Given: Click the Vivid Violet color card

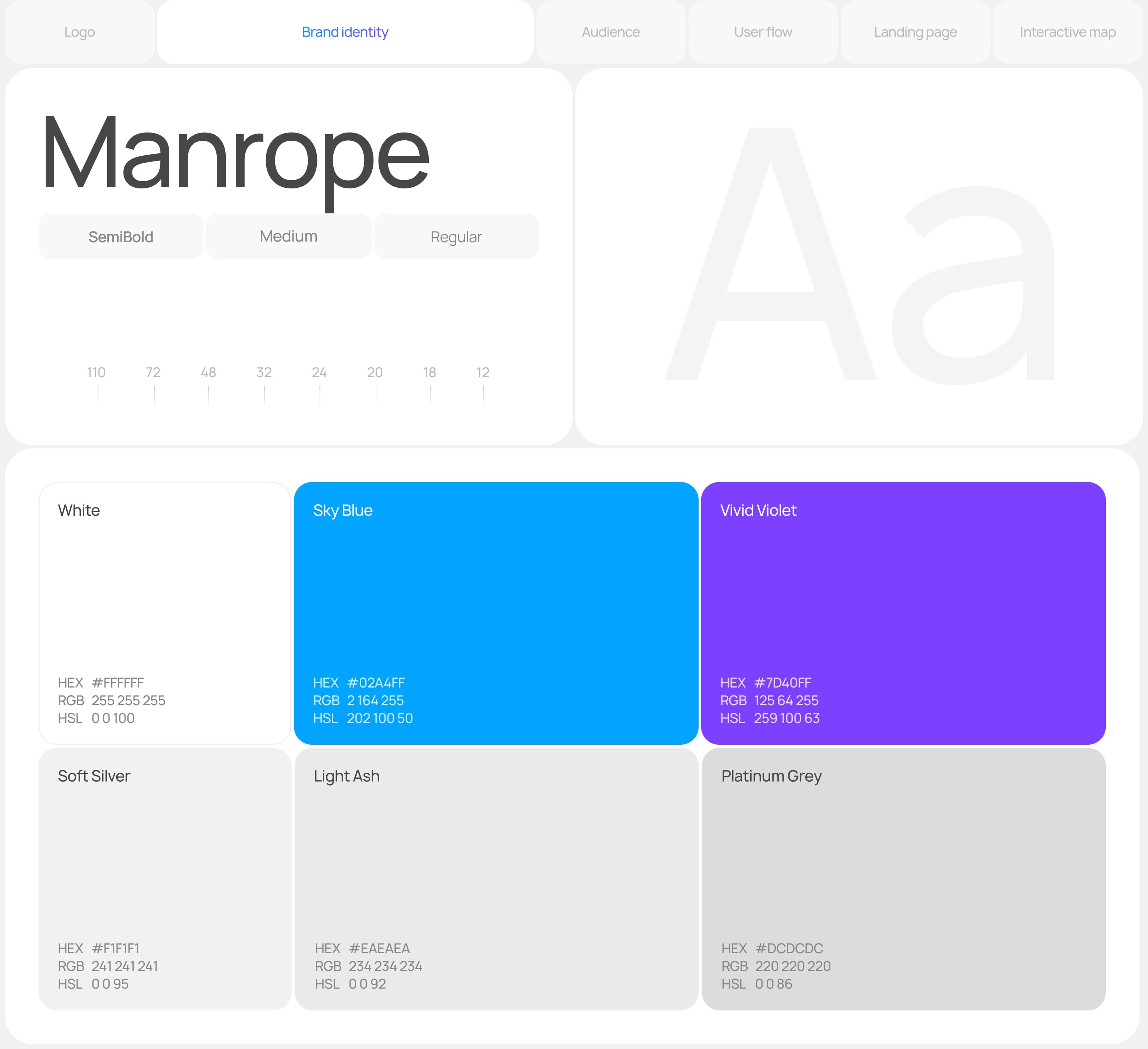Looking at the screenshot, I should [x=903, y=613].
